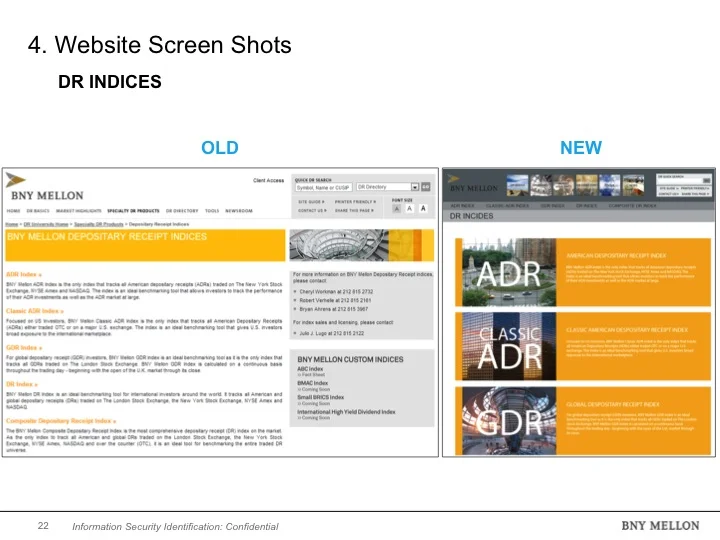Click the architectural banner image on old site
This screenshot has width=720, height=540.
[x=361, y=245]
